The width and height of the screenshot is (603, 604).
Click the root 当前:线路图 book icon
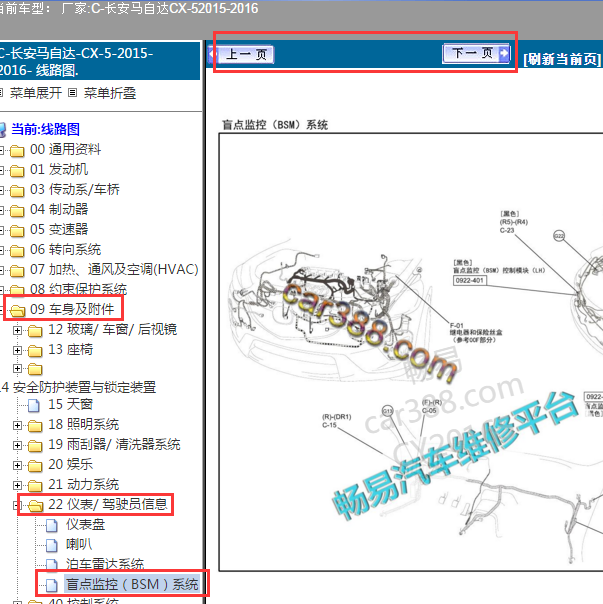point(2,130)
